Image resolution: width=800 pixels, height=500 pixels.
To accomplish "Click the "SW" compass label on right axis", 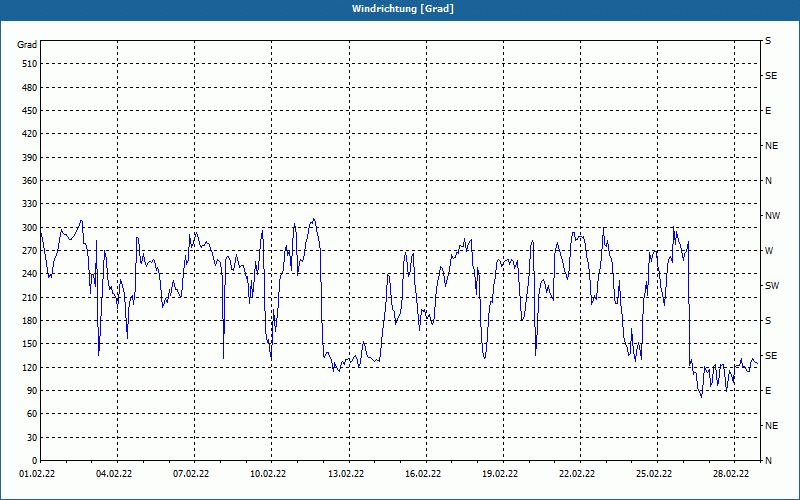I will click(772, 286).
